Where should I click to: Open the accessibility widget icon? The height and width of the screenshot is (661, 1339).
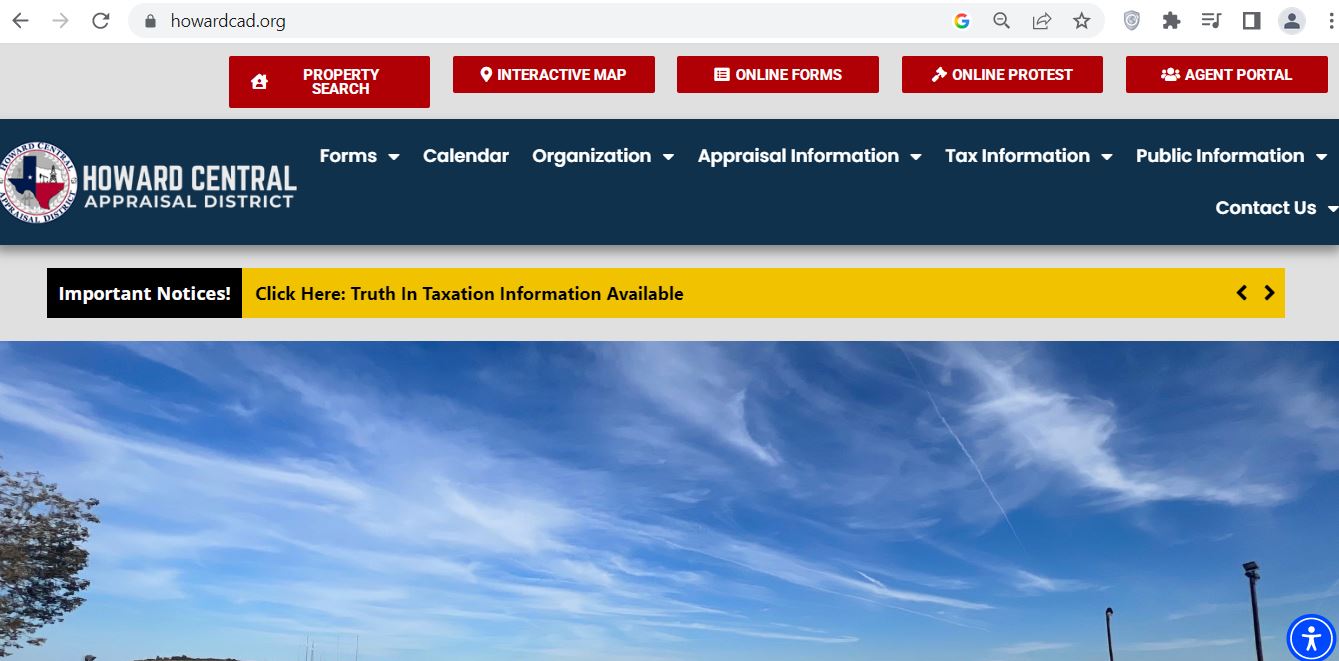click(1312, 637)
